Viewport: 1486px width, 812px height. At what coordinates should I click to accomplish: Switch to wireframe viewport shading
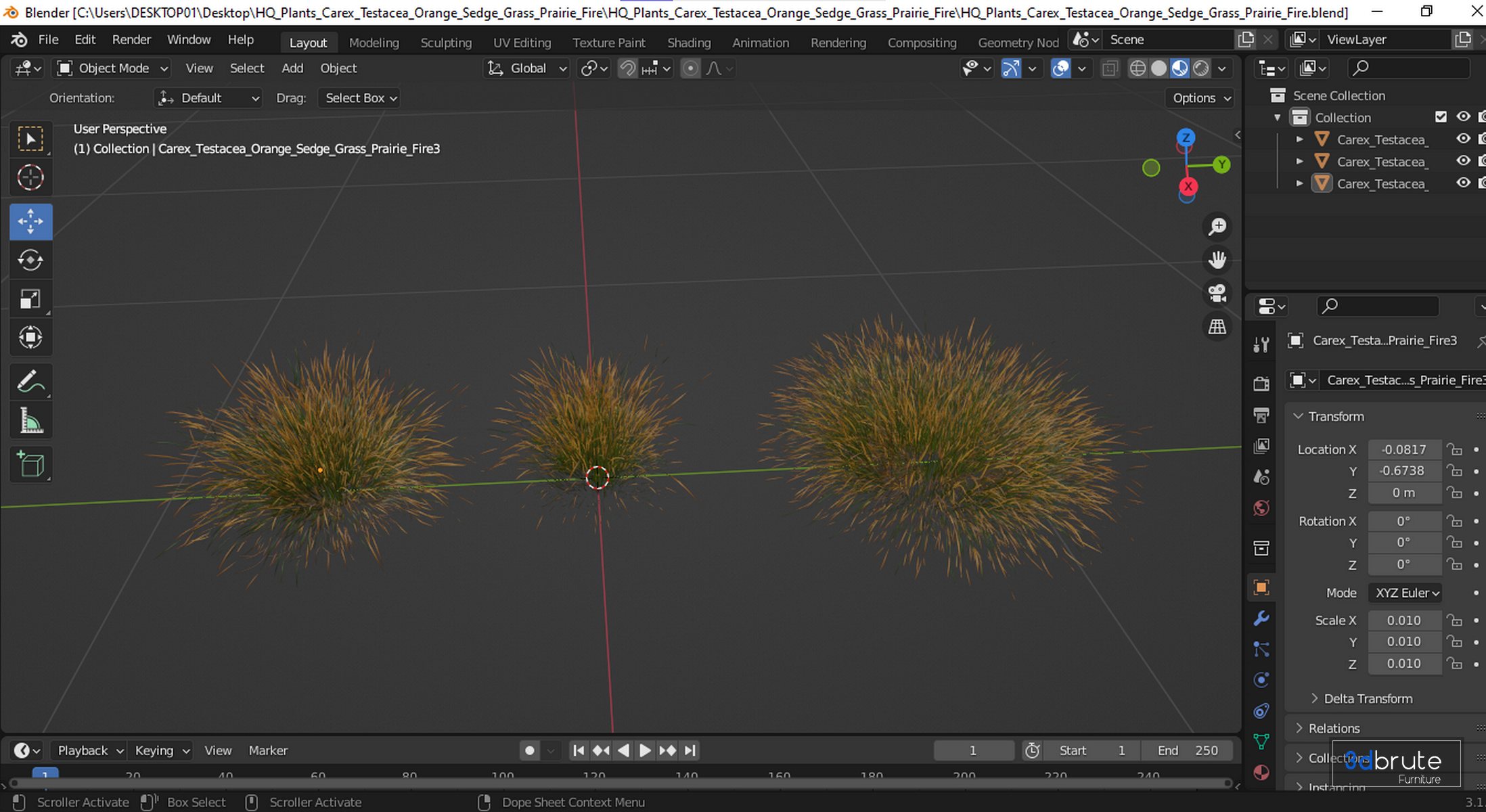tap(1138, 68)
